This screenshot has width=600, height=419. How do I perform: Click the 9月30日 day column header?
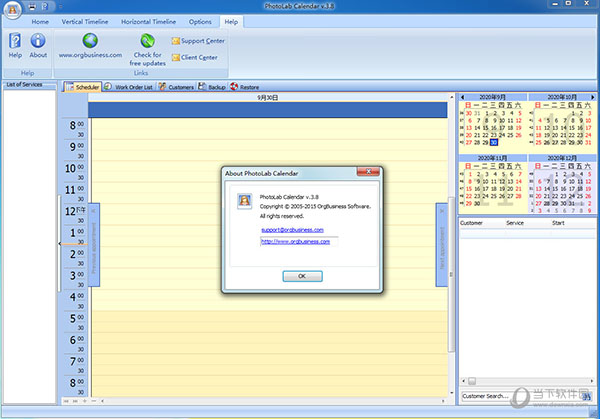coord(267,98)
